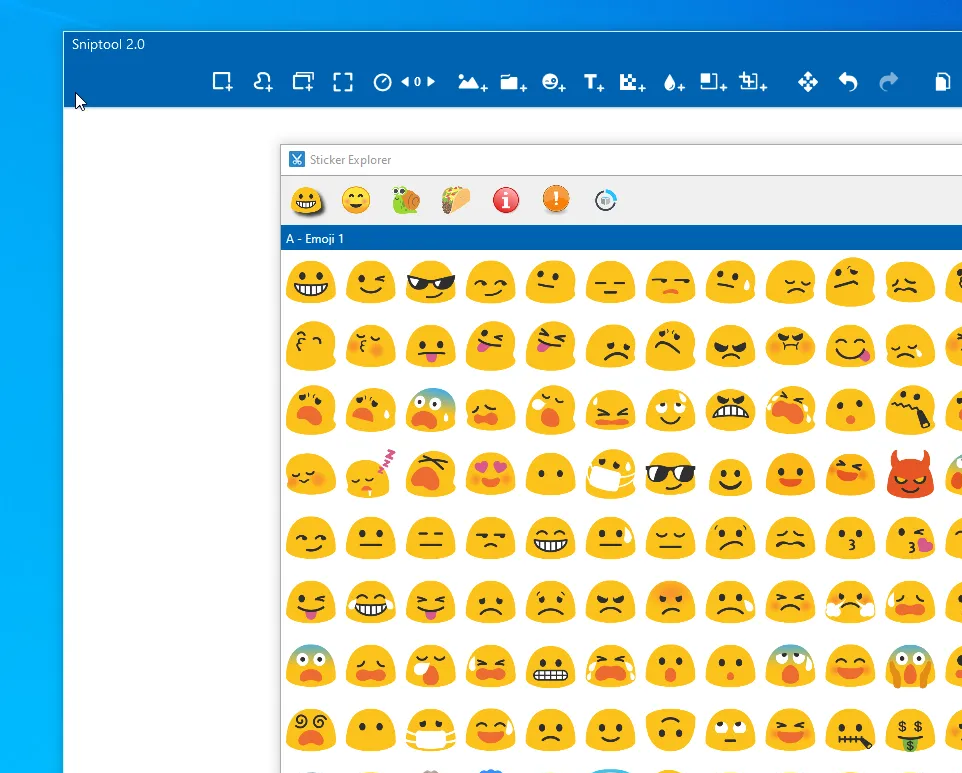
Task: Click the move arrows tool
Action: click(x=807, y=82)
